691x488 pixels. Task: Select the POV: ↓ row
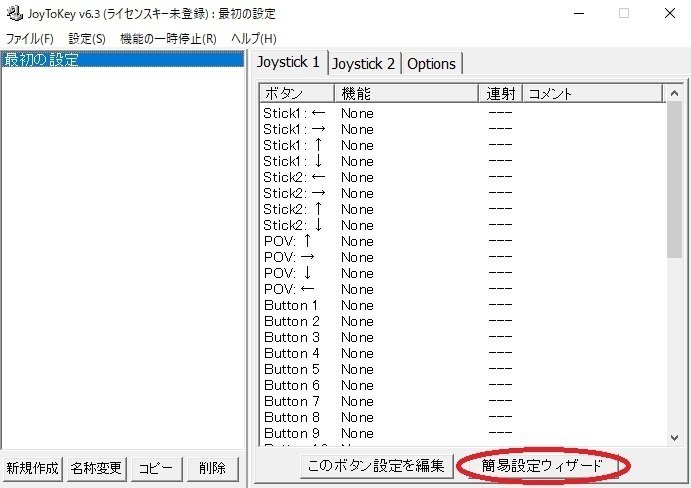[462, 273]
